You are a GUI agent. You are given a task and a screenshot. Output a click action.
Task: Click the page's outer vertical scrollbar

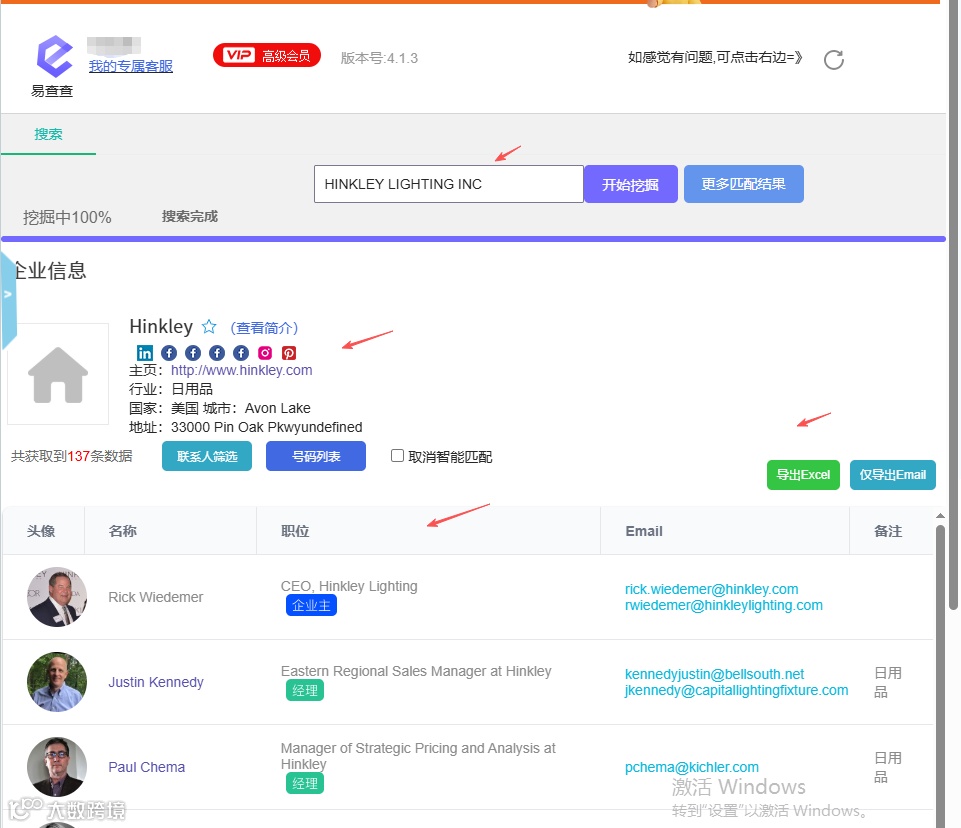[953, 306]
